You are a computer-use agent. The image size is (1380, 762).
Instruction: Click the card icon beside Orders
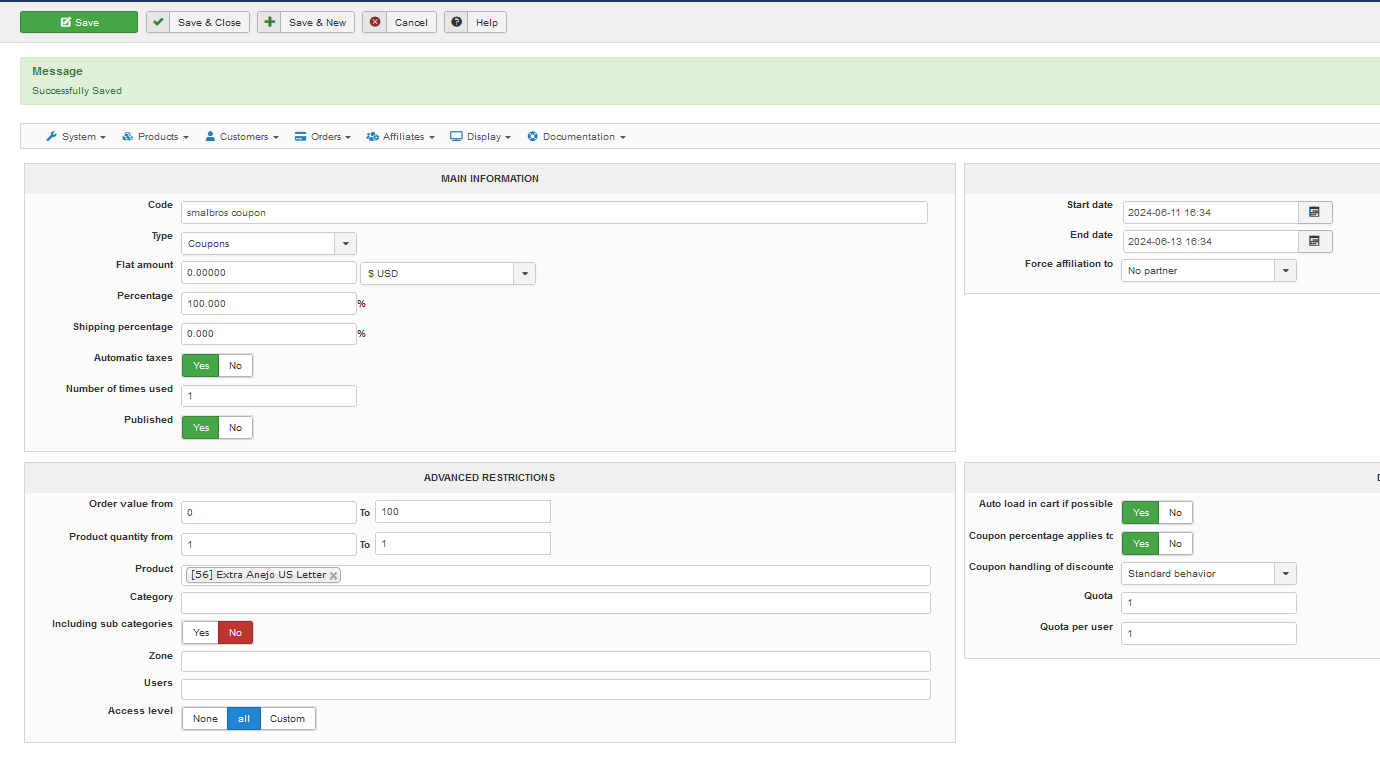pyautogui.click(x=301, y=137)
